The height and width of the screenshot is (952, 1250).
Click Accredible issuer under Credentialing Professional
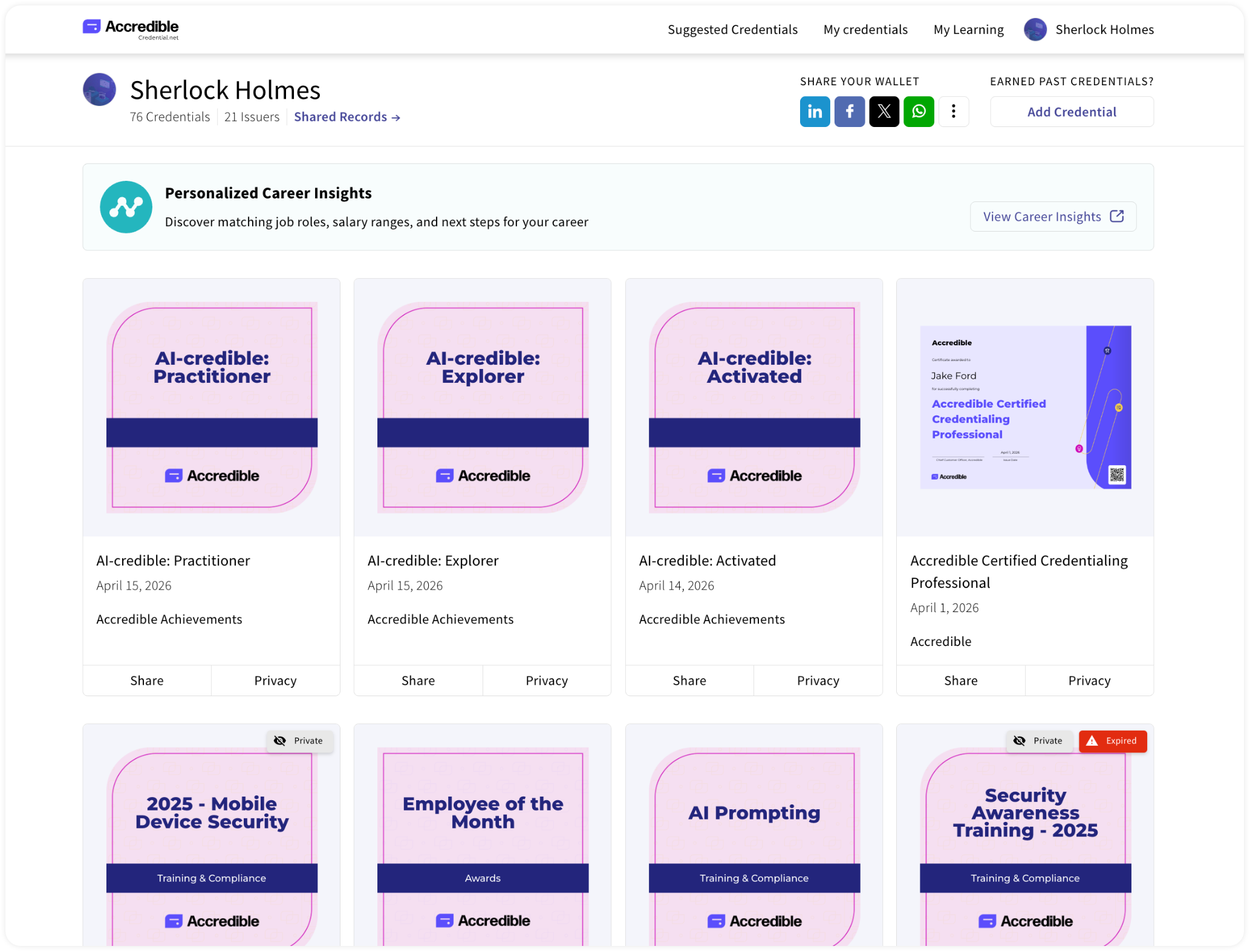click(940, 642)
